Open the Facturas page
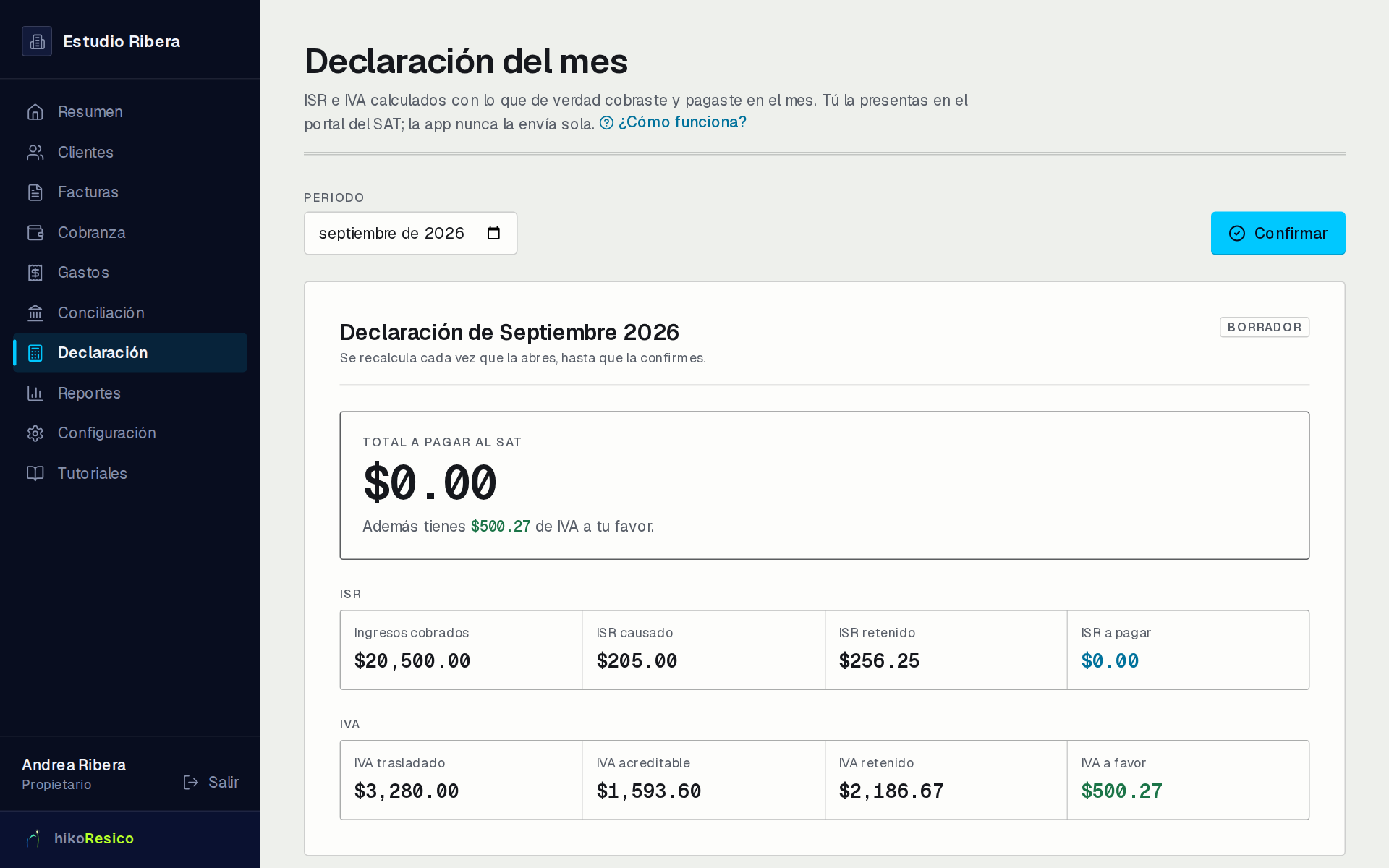The height and width of the screenshot is (868, 1389). [x=130, y=192]
